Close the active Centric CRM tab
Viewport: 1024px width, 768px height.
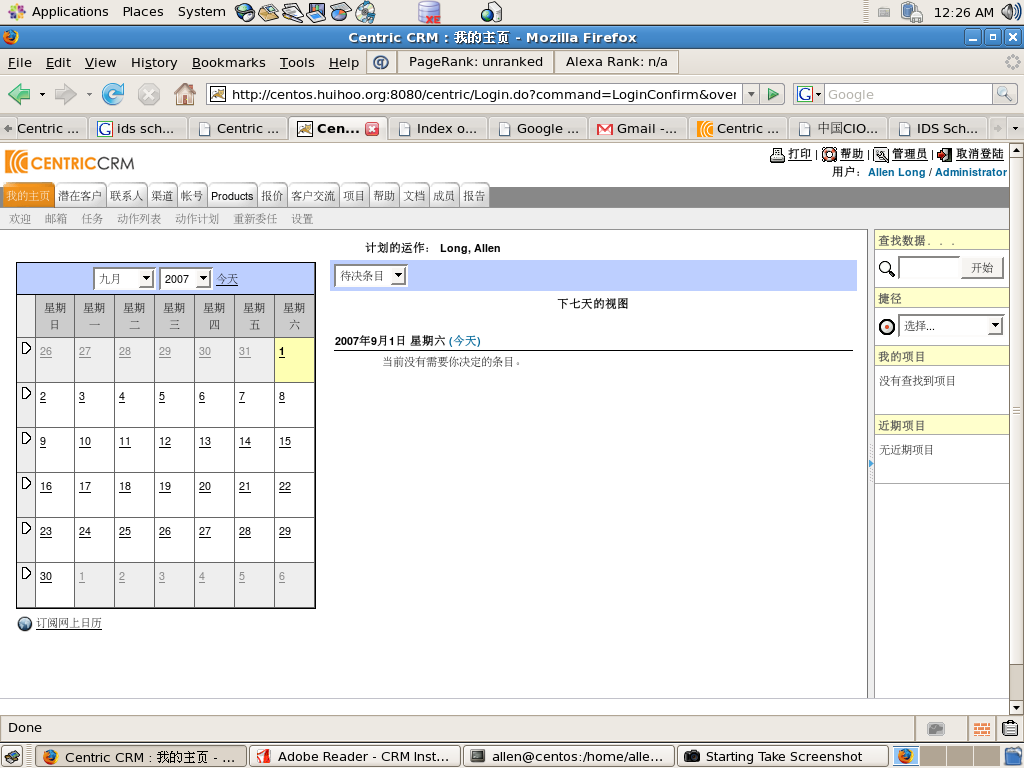pyautogui.click(x=372, y=129)
